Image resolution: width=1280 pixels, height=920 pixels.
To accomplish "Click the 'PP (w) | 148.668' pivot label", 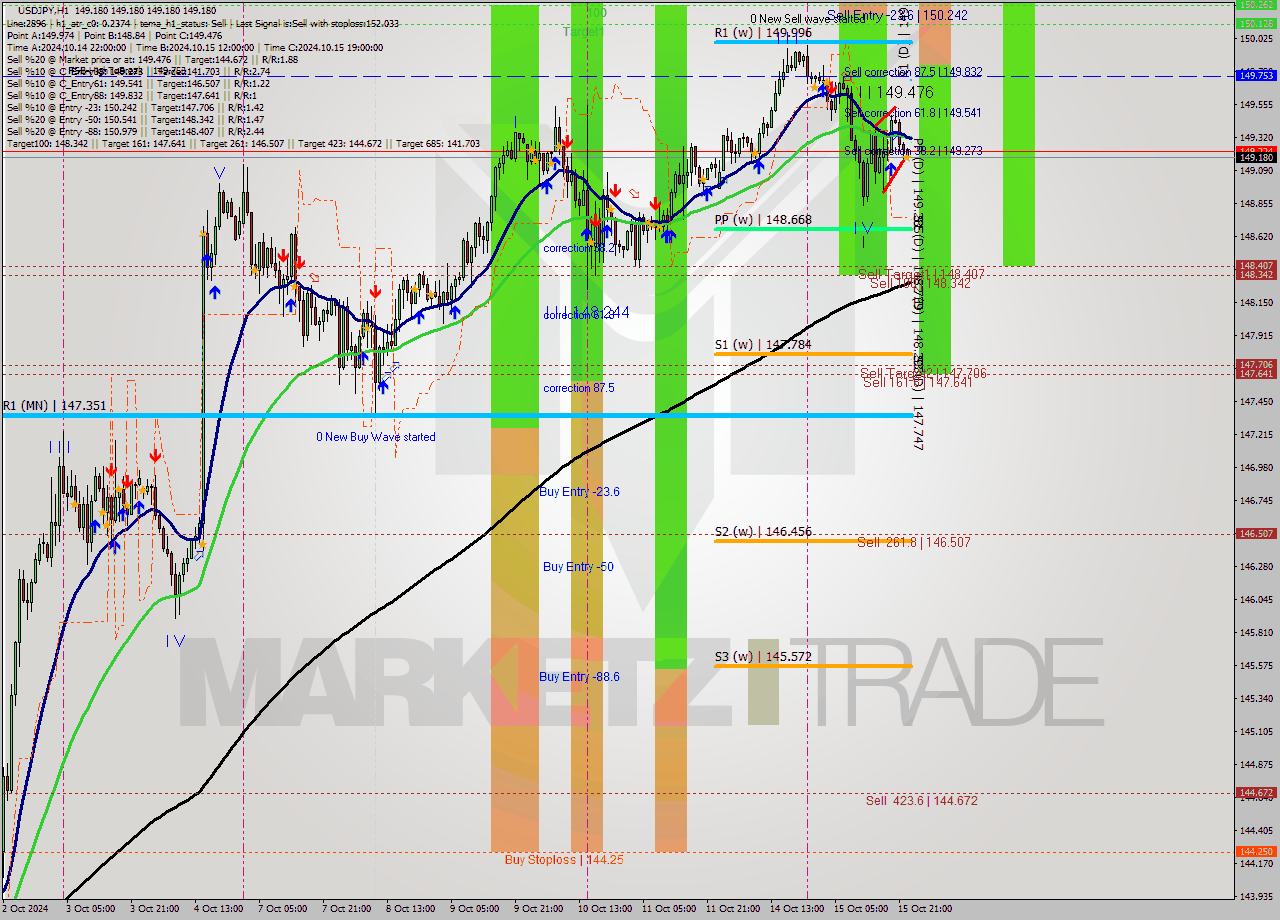I will [763, 220].
